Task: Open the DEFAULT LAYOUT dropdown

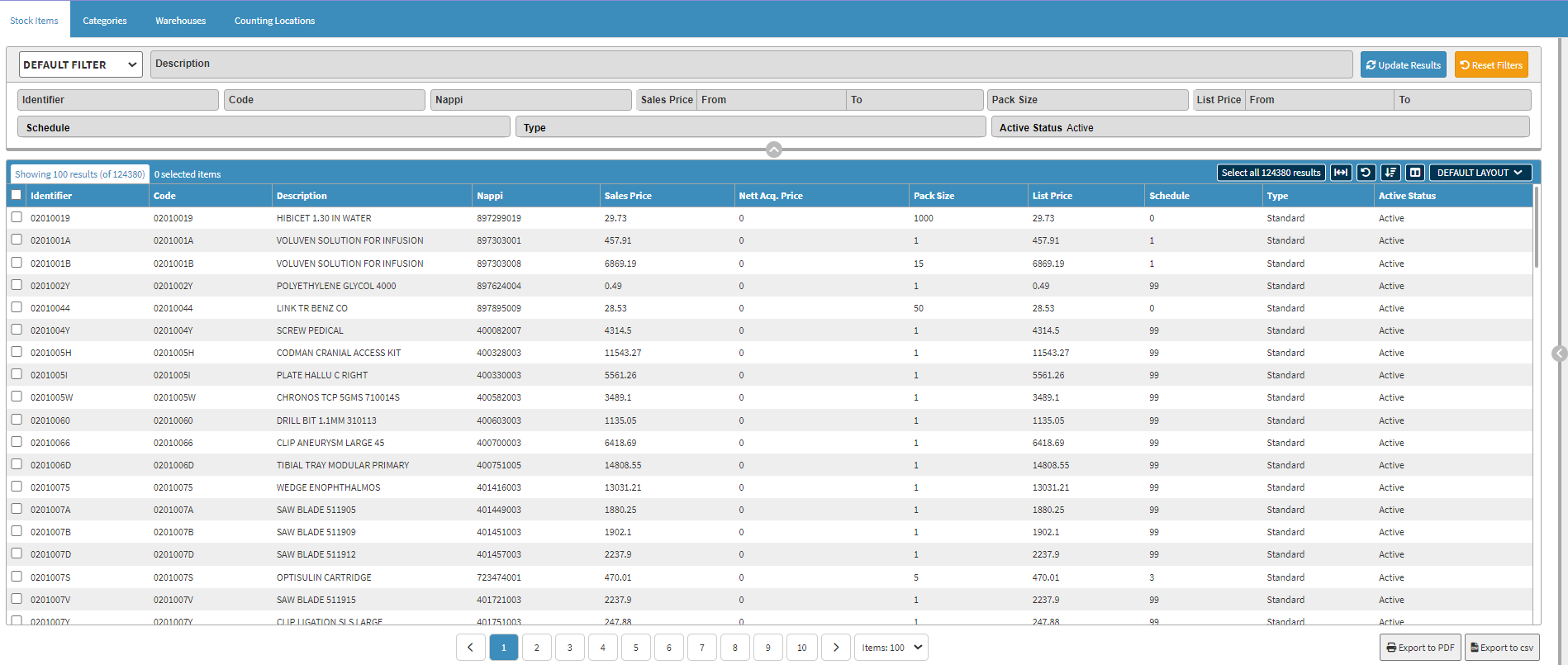Action: click(1480, 173)
